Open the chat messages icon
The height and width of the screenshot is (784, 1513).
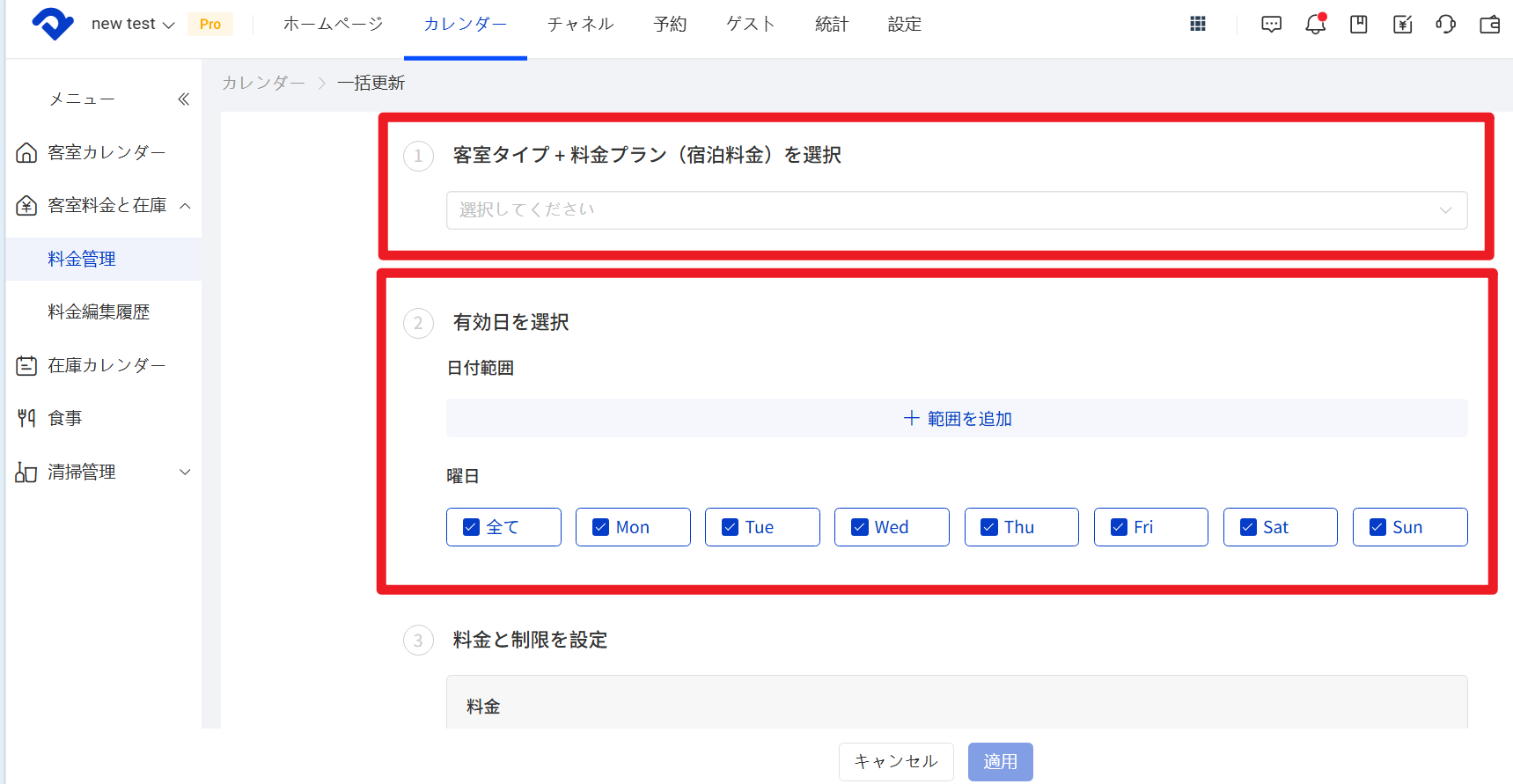pos(1272,25)
